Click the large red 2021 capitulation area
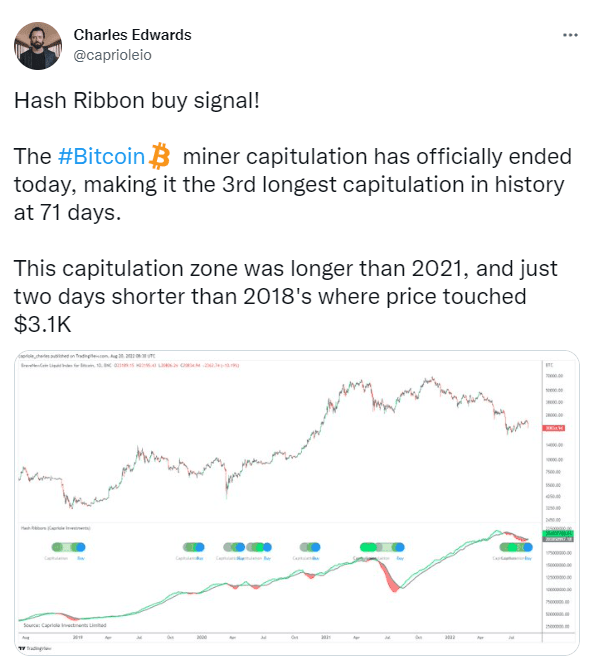The image size is (590, 668). point(393,579)
